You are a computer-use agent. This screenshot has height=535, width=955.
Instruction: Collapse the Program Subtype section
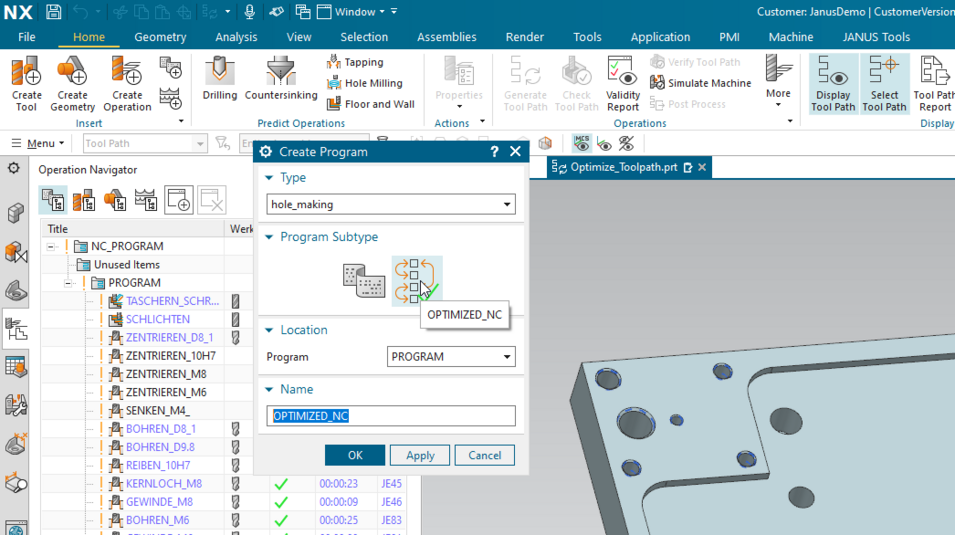coord(269,237)
